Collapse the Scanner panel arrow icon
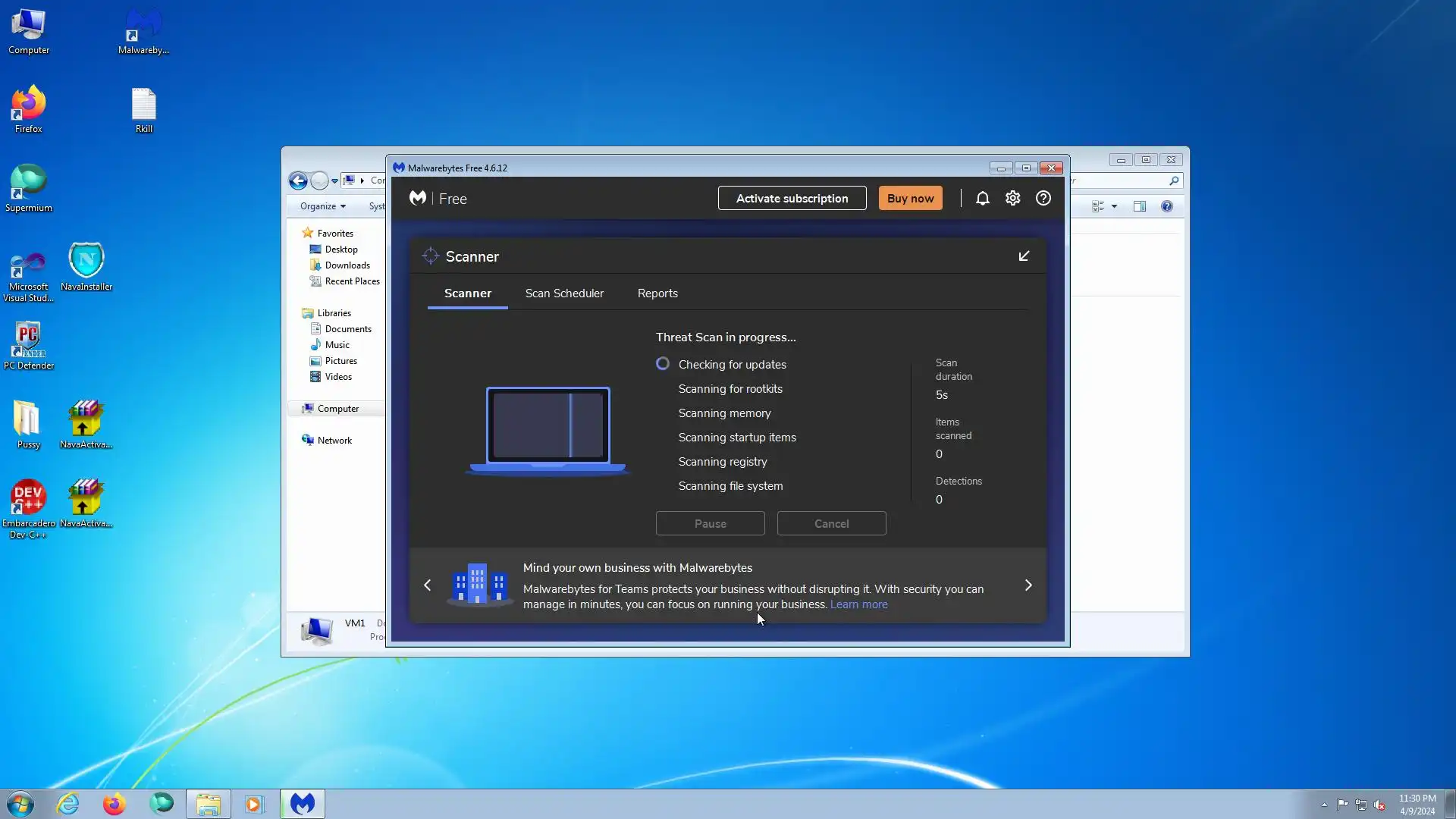The image size is (1456, 819). pyautogui.click(x=1024, y=256)
